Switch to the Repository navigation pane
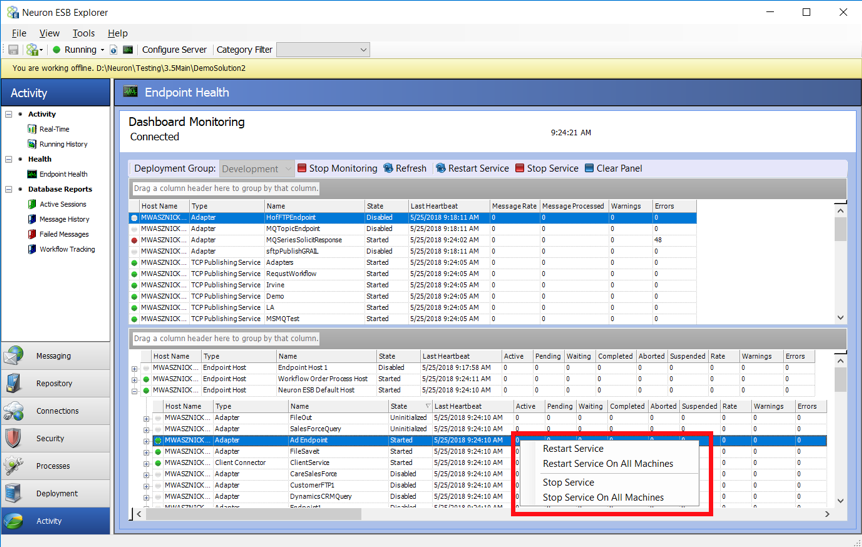The width and height of the screenshot is (862, 547). tap(56, 383)
